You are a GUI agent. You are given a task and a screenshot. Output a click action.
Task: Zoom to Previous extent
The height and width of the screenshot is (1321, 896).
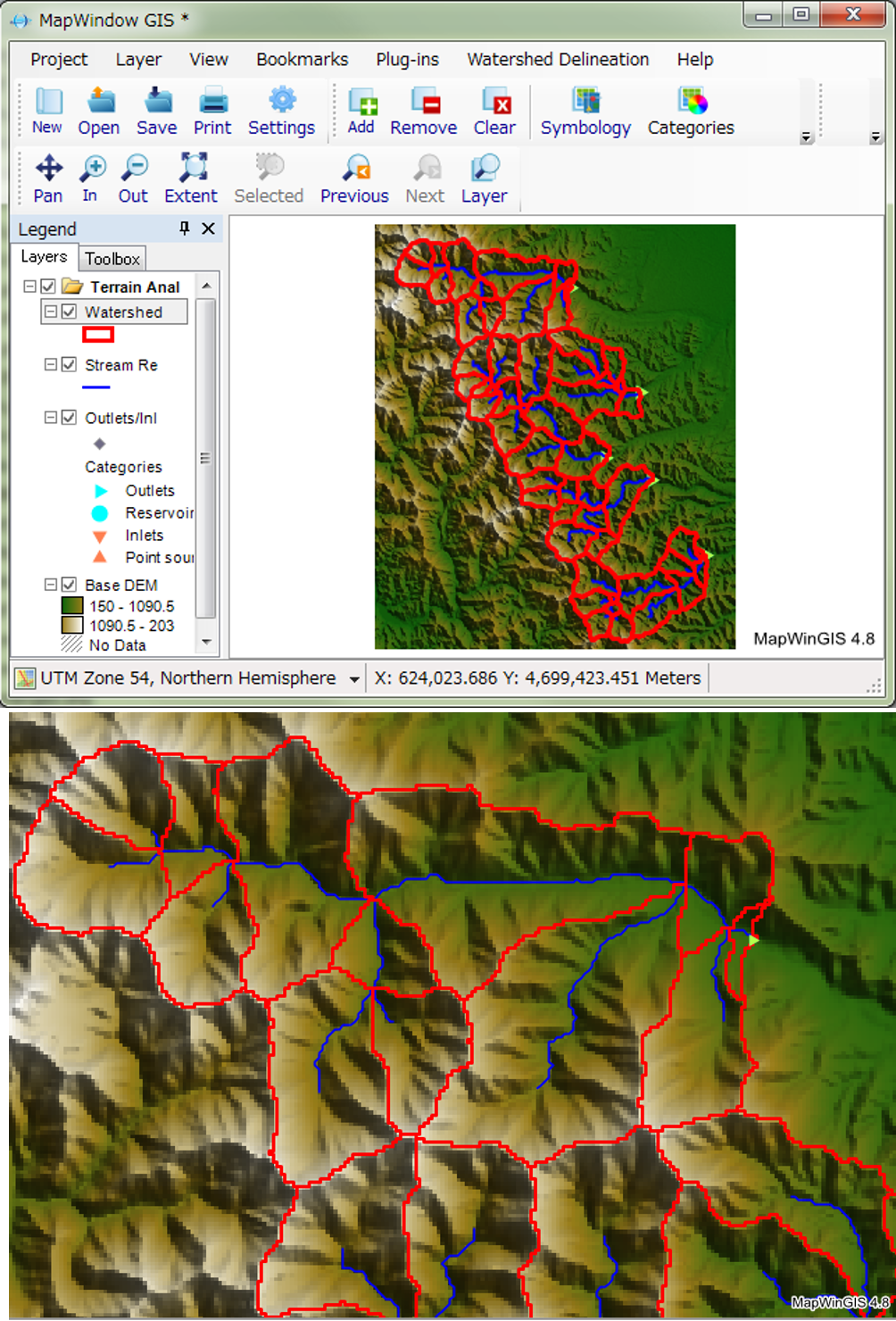pos(356,168)
